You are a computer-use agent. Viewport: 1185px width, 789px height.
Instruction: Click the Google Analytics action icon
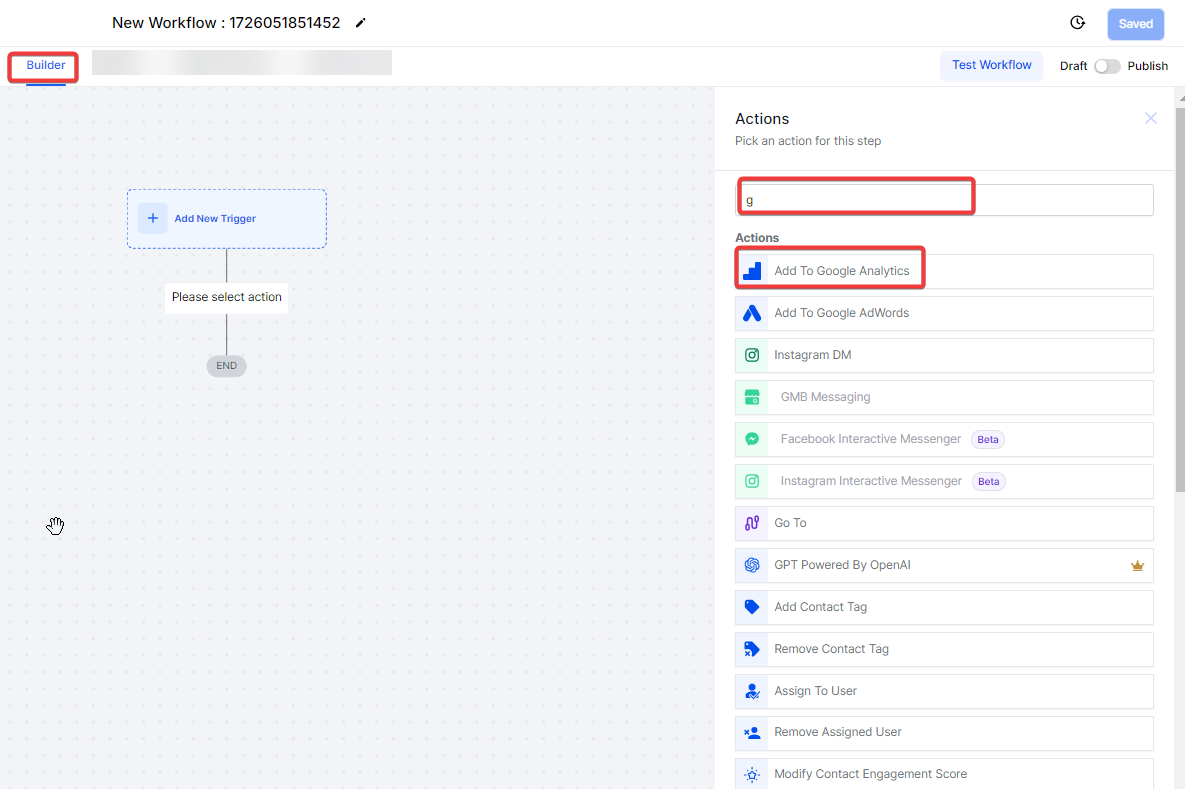click(752, 271)
